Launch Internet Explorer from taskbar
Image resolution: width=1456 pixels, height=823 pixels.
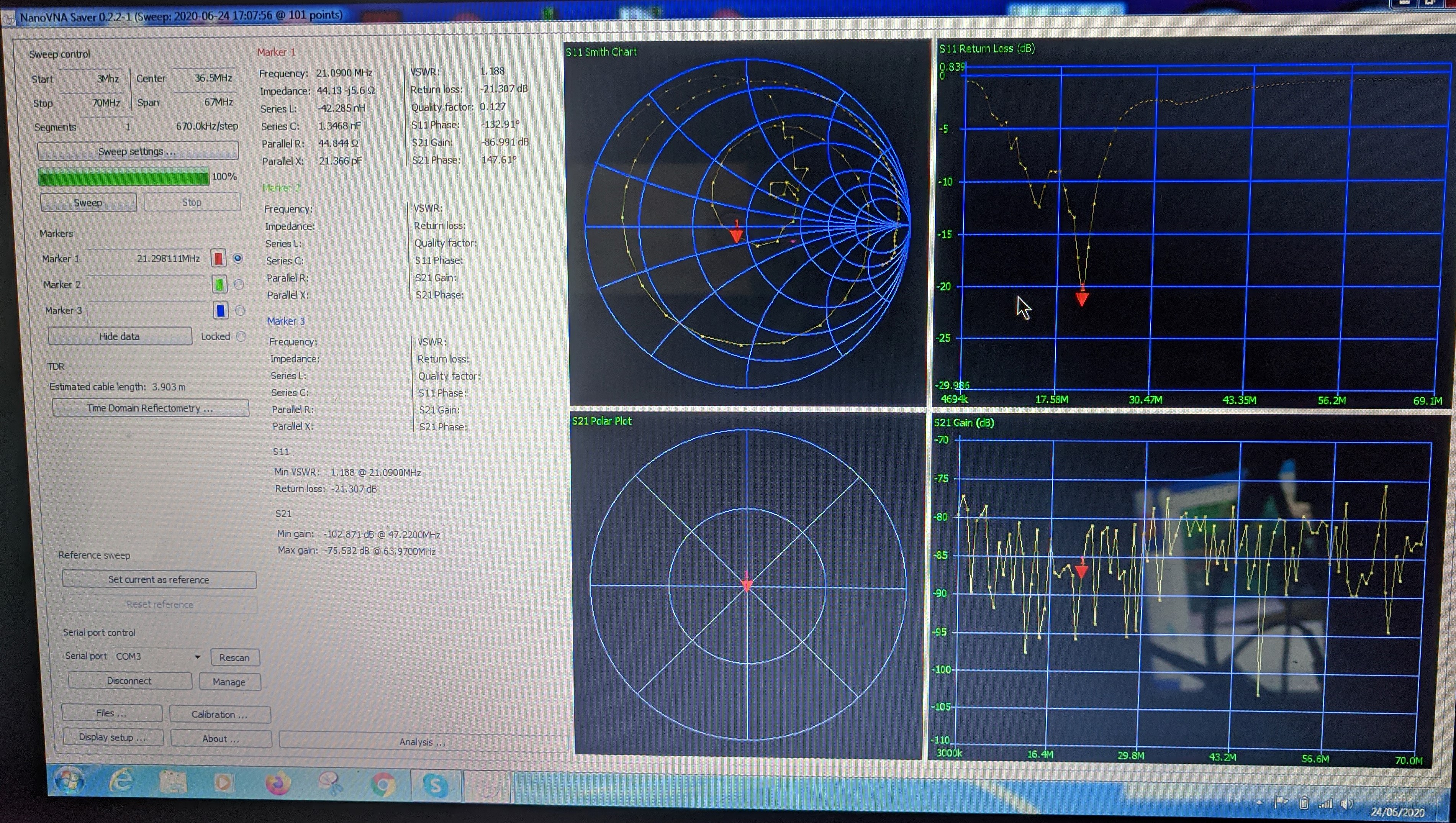coord(121,781)
